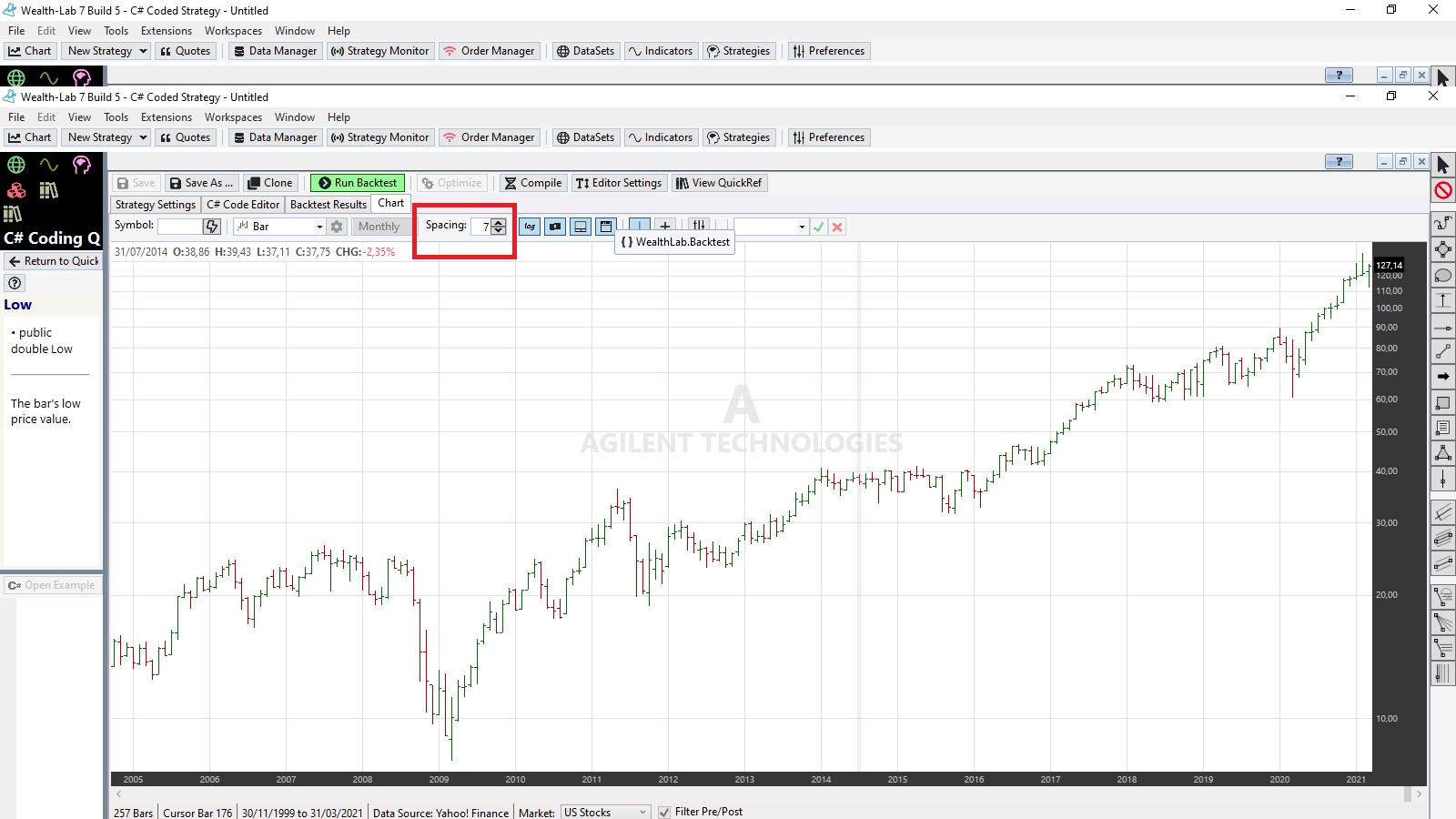Click the blue question mark help button
The height and width of the screenshot is (819, 1456).
[1339, 162]
